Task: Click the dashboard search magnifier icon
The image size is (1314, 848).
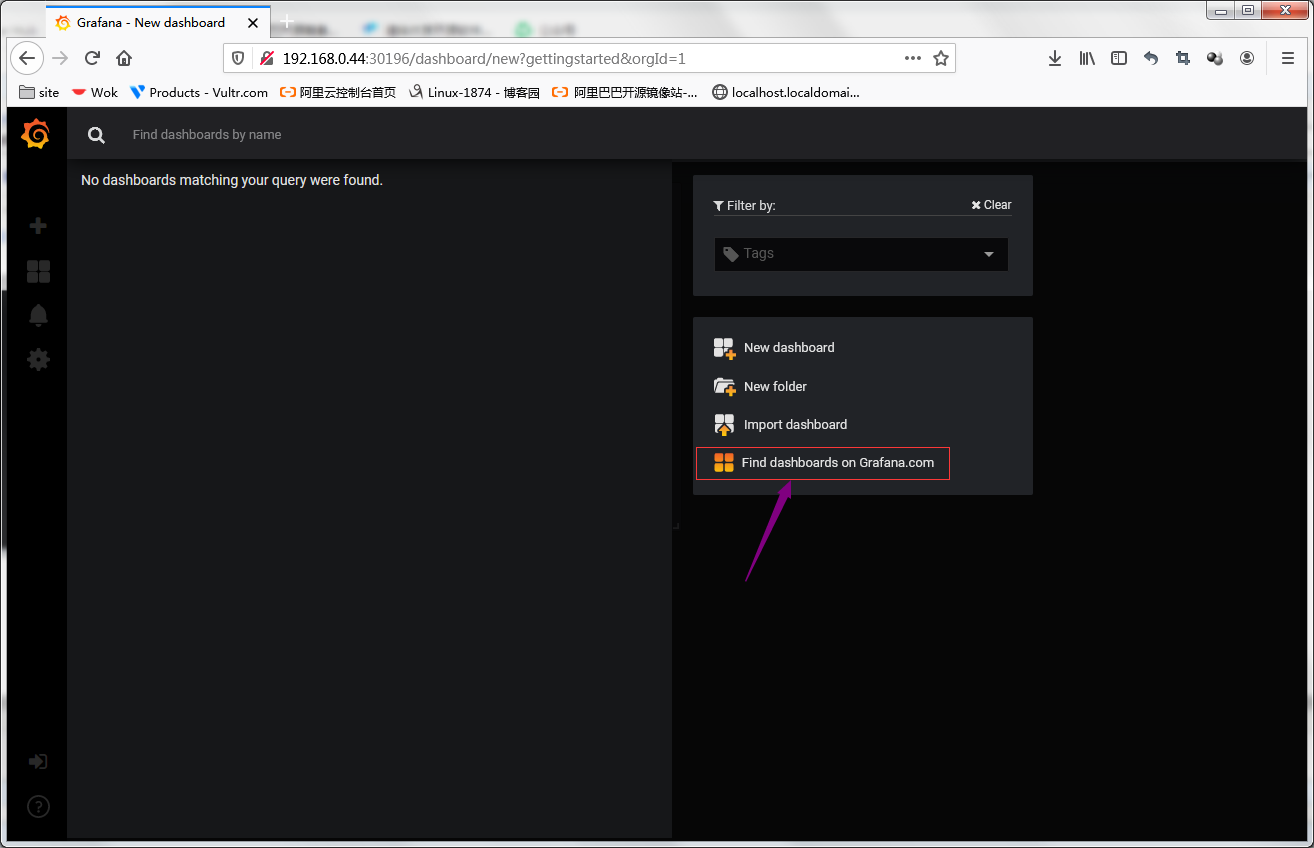Action: tap(96, 135)
